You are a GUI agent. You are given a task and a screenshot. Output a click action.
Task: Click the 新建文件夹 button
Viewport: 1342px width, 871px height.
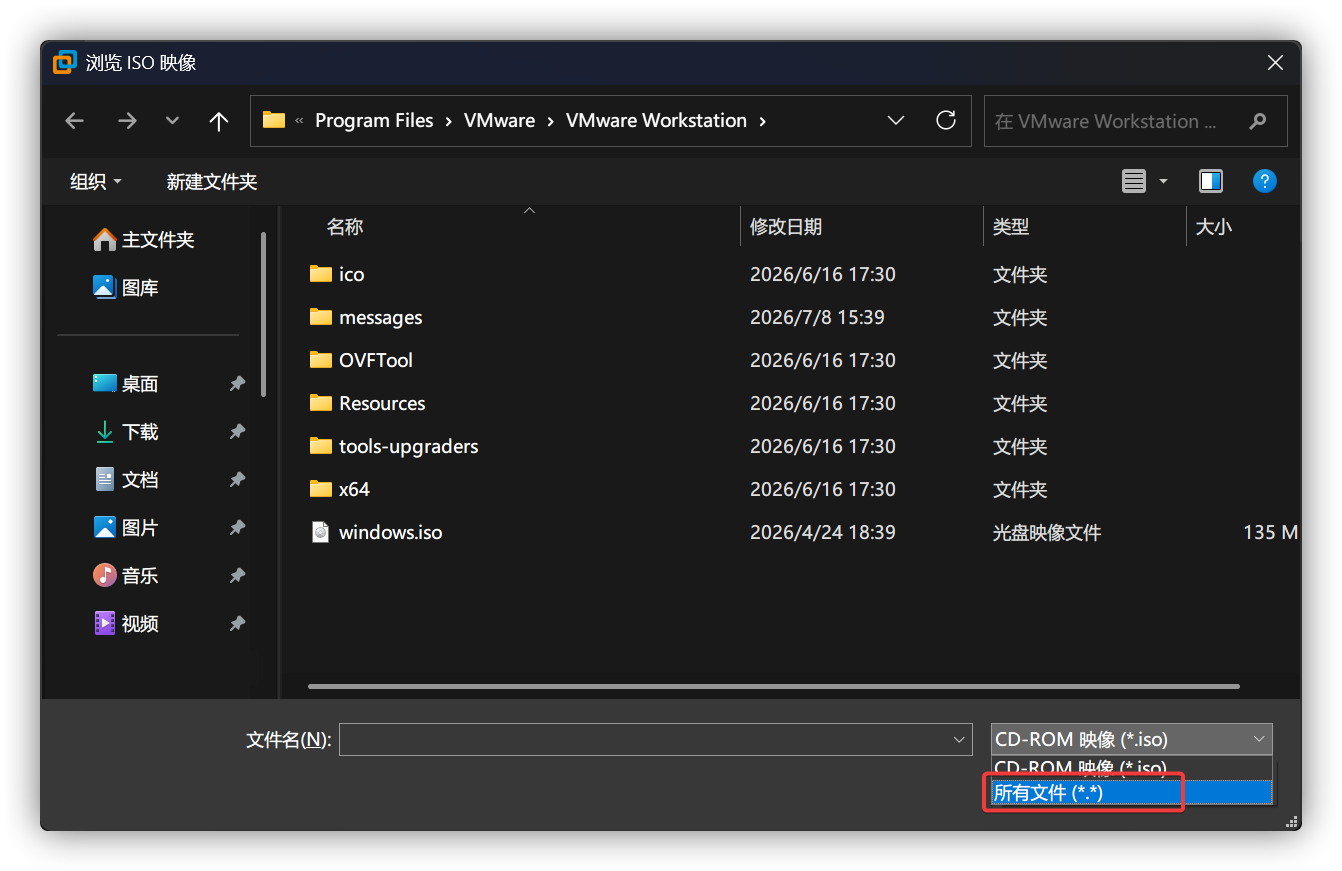(212, 181)
